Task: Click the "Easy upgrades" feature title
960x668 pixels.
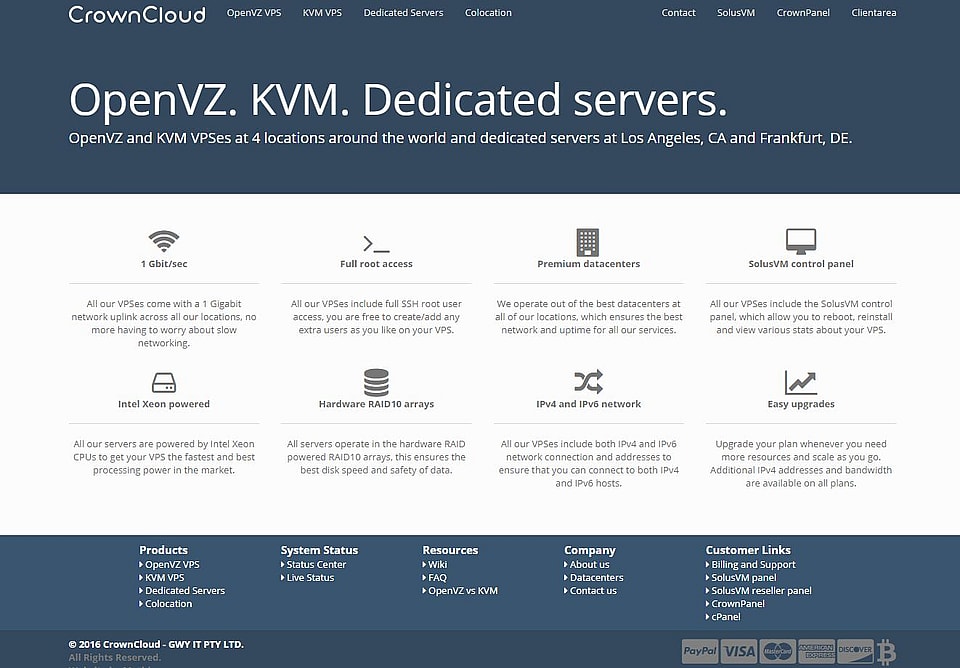Action: point(801,404)
